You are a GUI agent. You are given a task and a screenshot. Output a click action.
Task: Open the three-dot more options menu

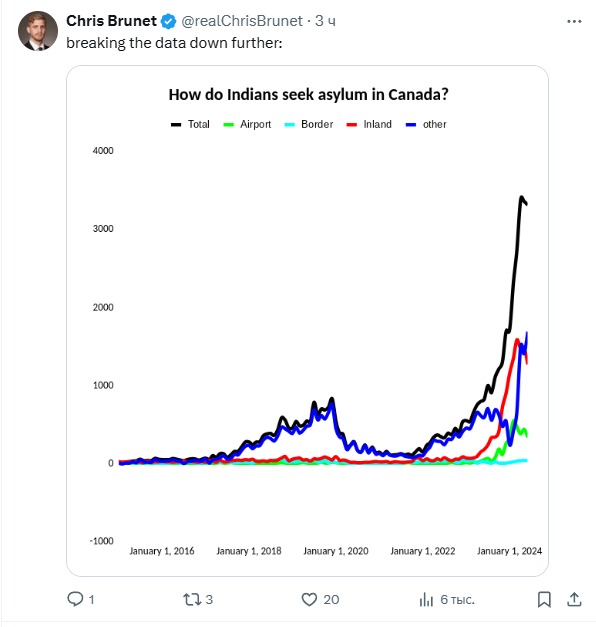tap(574, 21)
